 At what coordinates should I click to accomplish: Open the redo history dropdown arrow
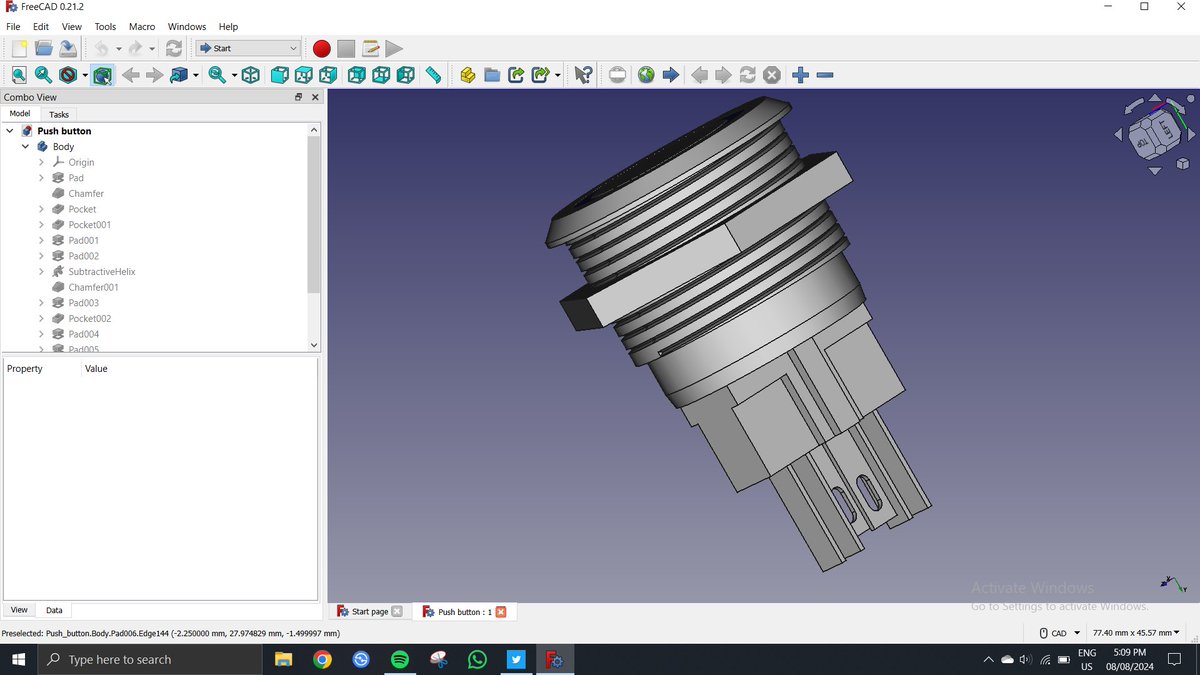152,48
